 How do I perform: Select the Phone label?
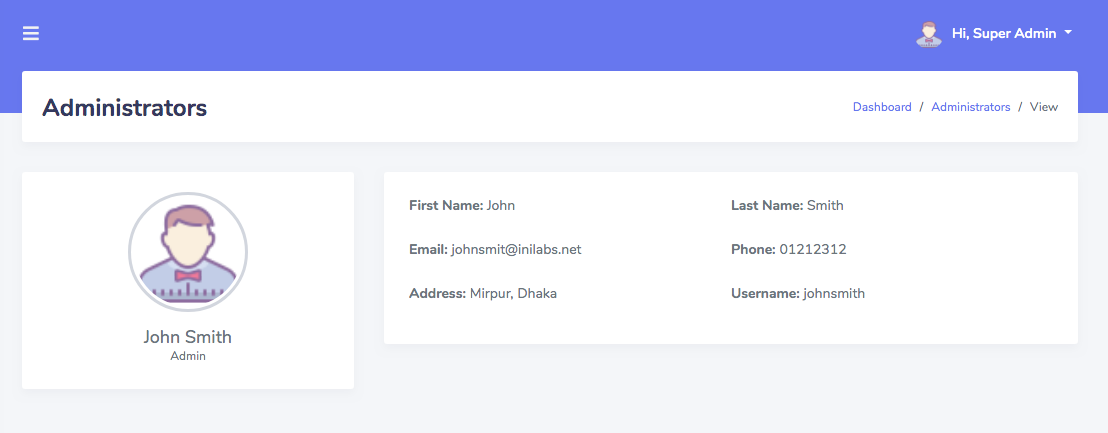pos(754,249)
